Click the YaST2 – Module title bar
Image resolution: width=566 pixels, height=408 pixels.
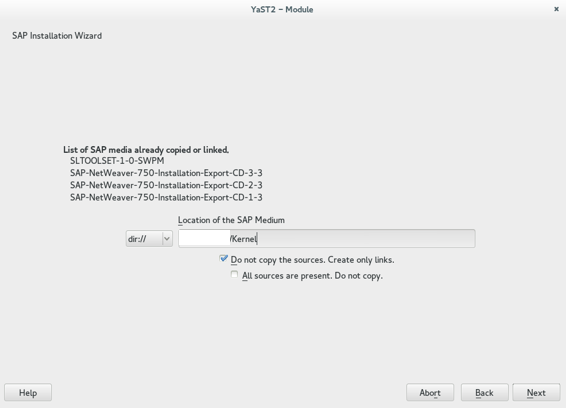click(282, 9)
